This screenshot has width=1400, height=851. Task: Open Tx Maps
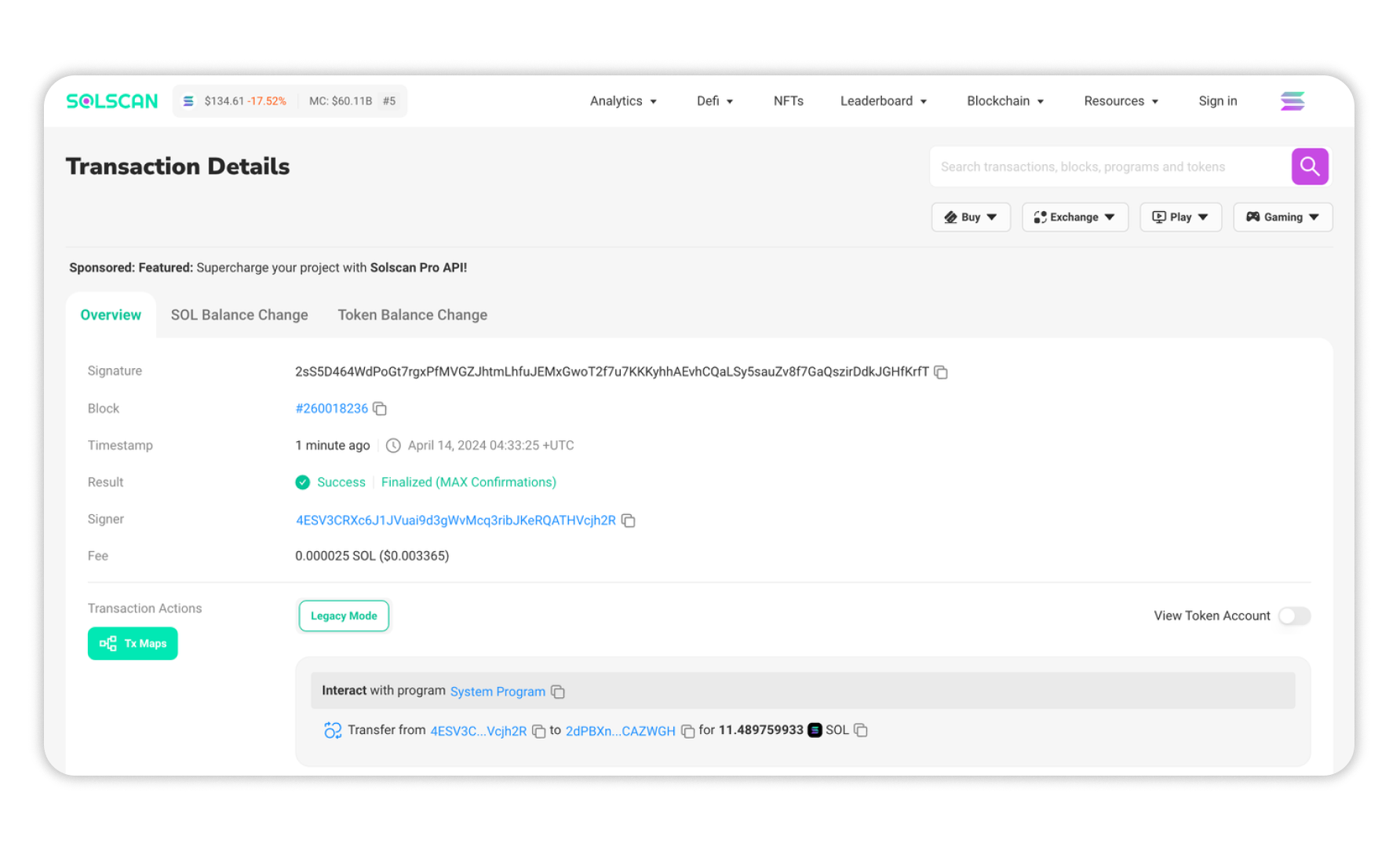[133, 644]
